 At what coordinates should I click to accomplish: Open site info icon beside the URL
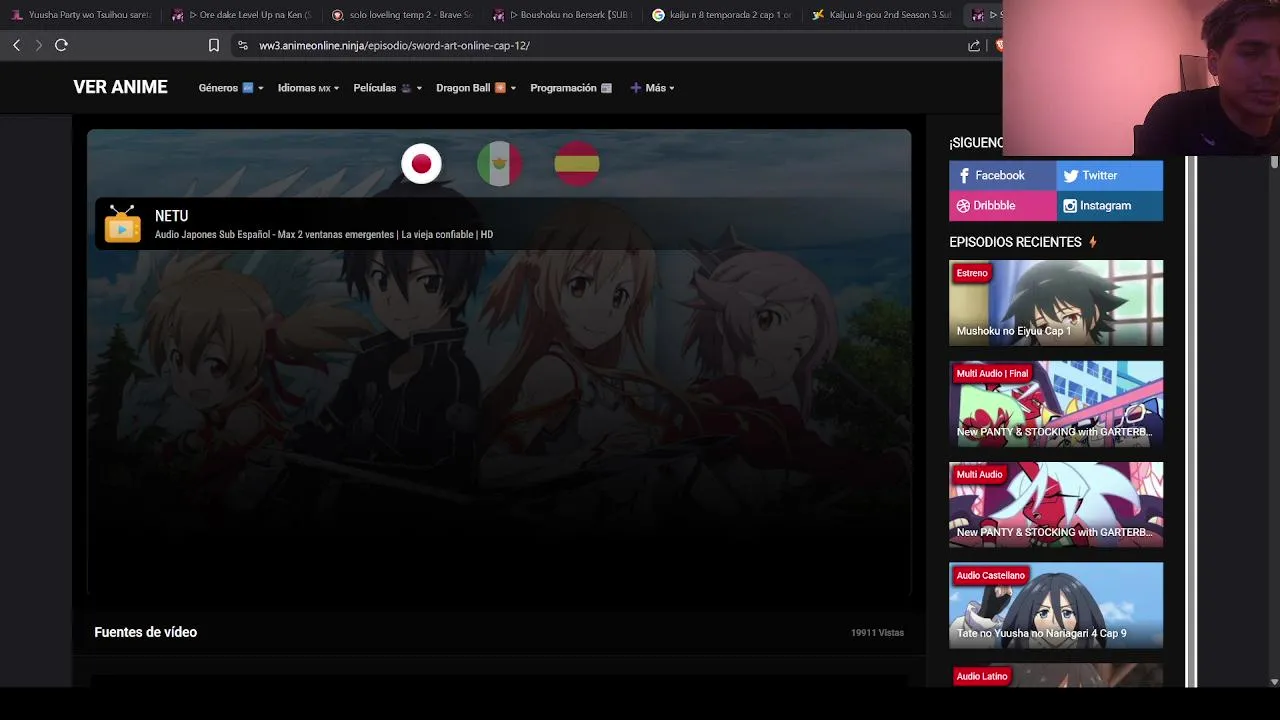pyautogui.click(x=242, y=45)
